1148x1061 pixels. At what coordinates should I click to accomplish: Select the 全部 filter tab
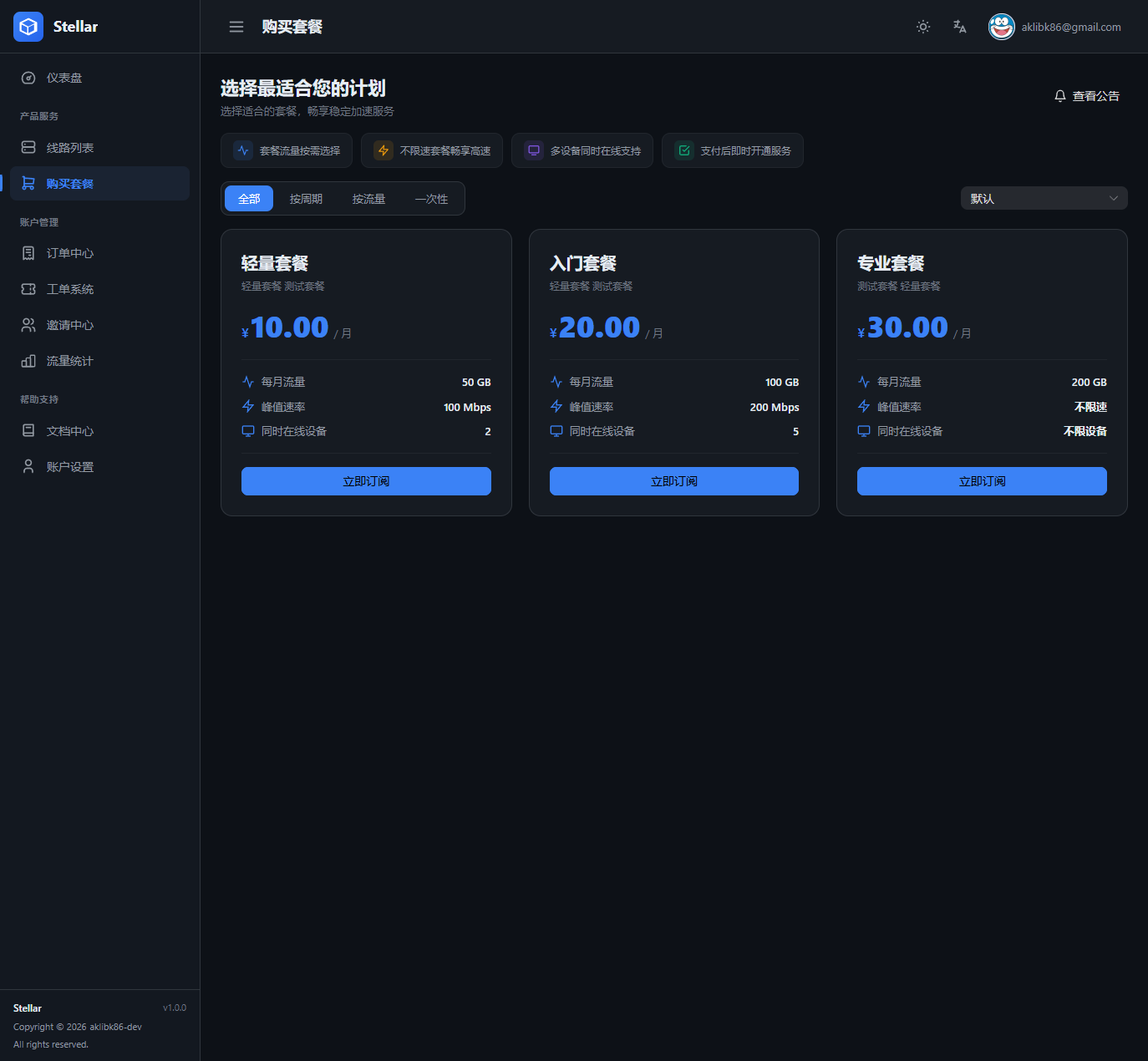249,199
